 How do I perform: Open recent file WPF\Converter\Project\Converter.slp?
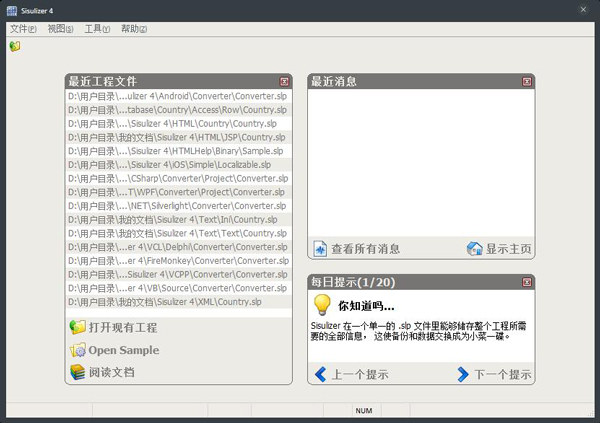point(179,192)
